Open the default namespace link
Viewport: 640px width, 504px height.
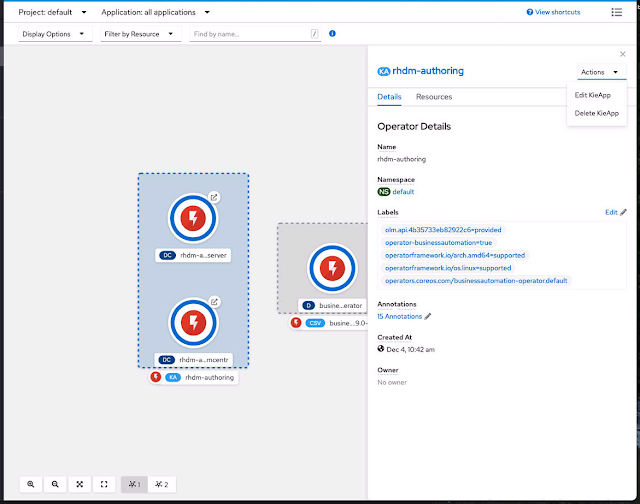(403, 192)
